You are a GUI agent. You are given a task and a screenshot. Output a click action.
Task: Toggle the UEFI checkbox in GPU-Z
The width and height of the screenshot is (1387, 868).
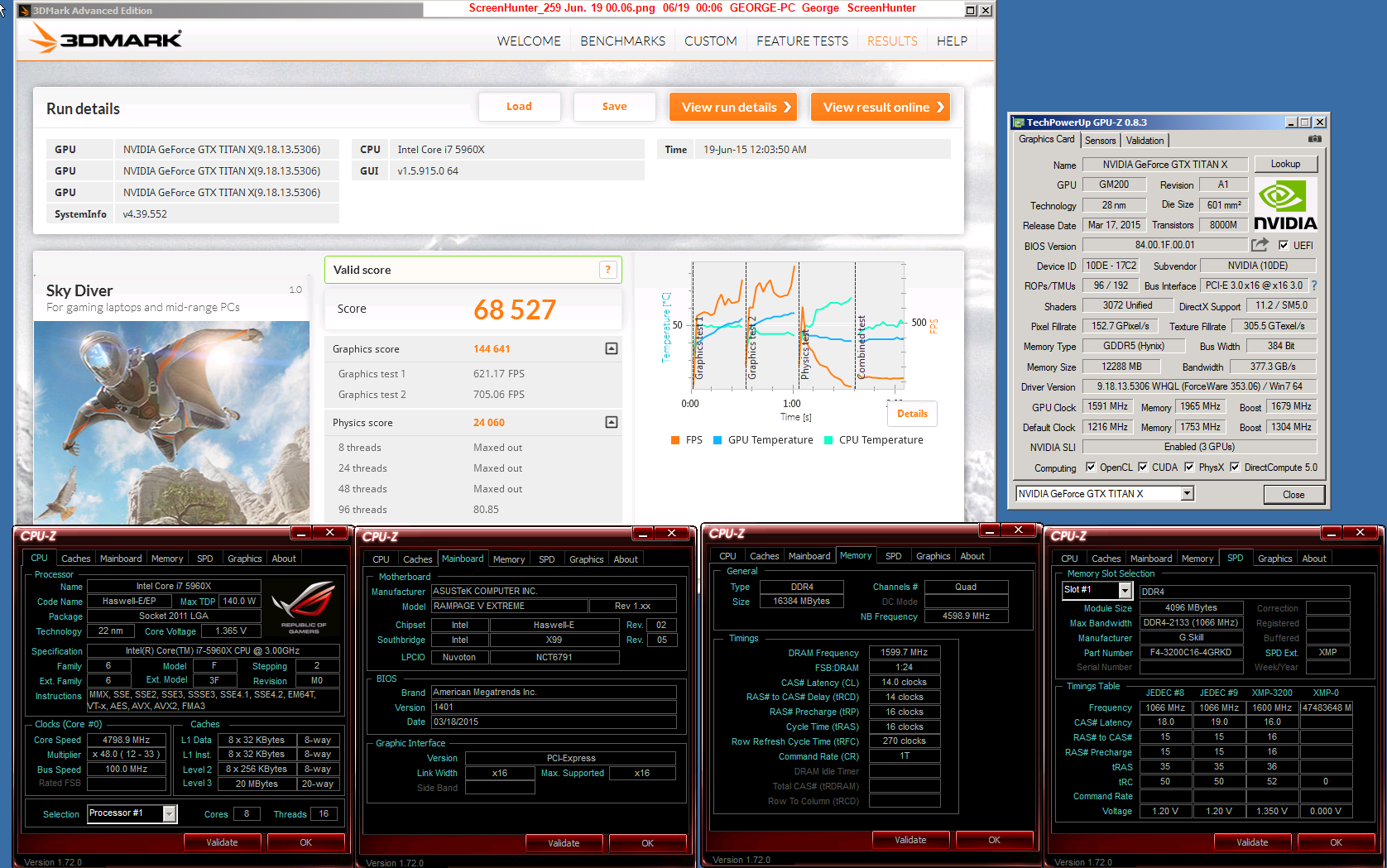pos(1284,245)
